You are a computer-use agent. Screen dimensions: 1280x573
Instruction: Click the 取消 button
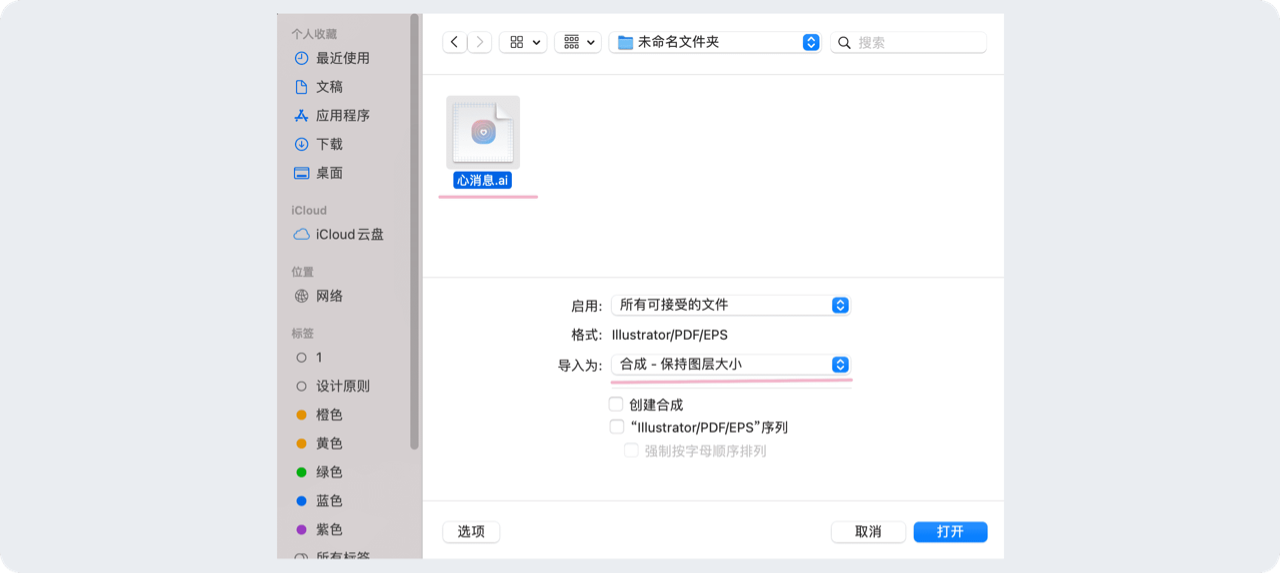[868, 532]
